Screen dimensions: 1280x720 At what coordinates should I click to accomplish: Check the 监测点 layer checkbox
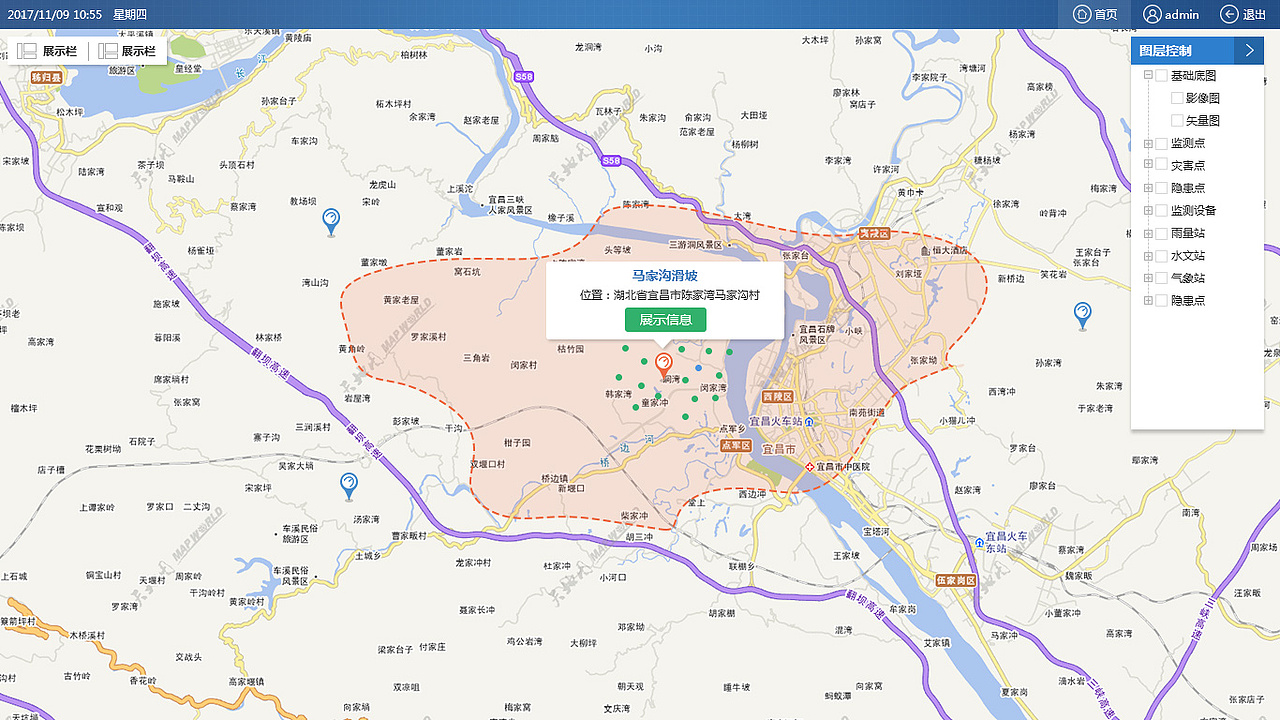[x=1162, y=143]
